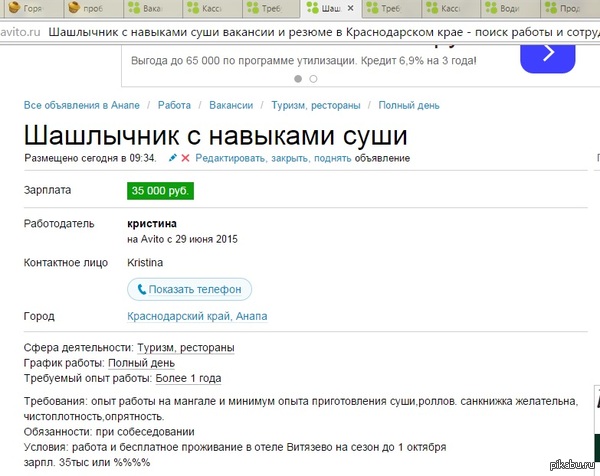Click the page title in the address bar

click(x=324, y=32)
